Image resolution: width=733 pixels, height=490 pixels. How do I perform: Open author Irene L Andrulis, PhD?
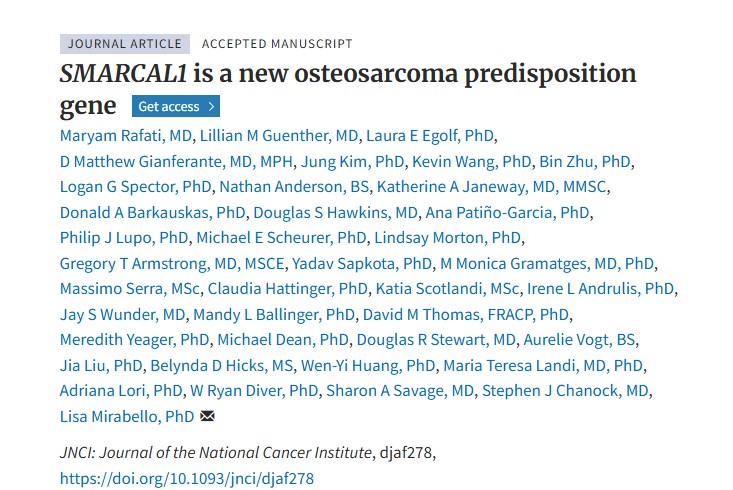coord(601,288)
